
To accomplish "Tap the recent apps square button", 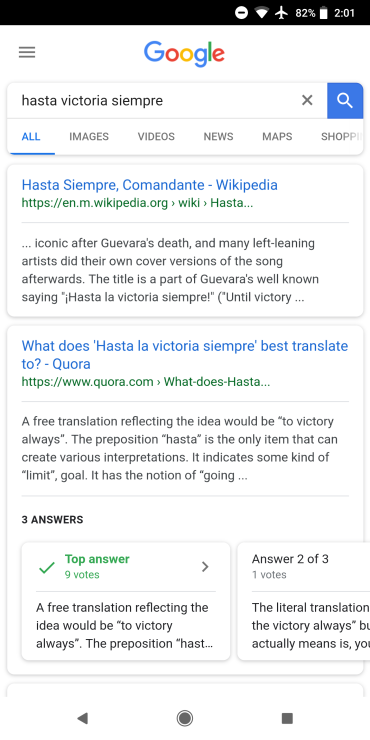I will [x=287, y=718].
